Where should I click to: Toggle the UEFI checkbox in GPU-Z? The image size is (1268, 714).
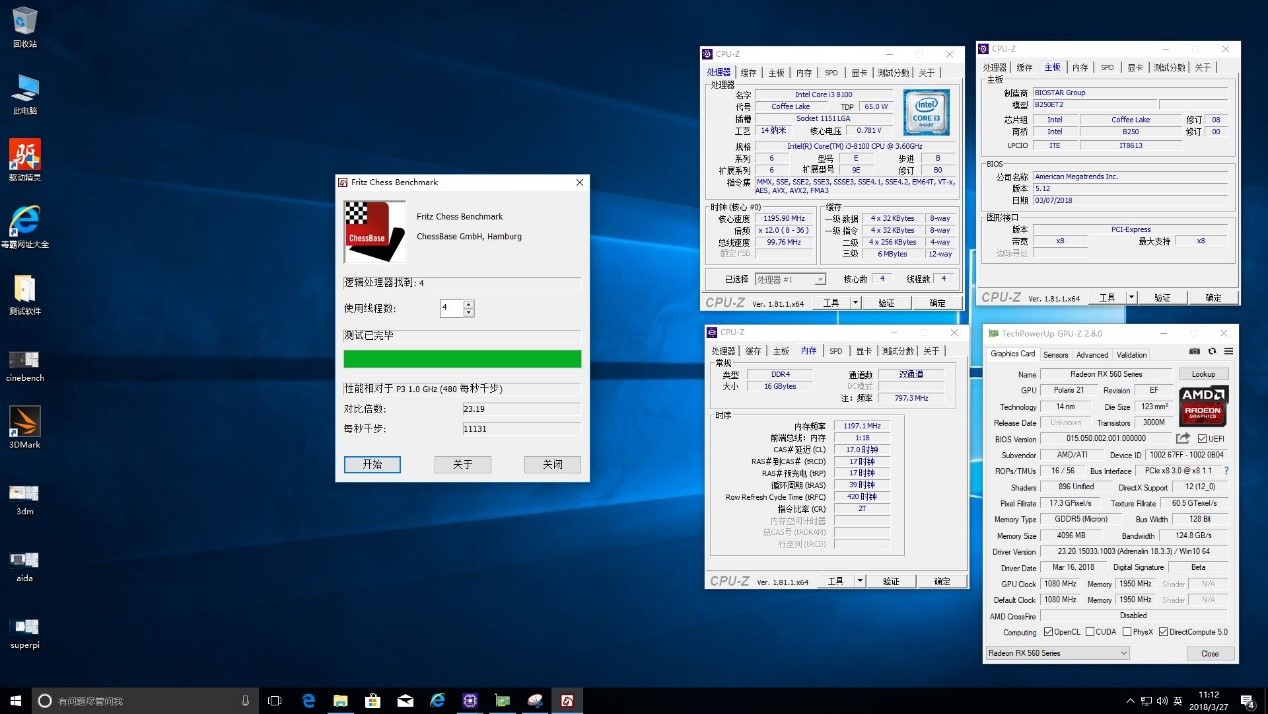[x=1201, y=438]
